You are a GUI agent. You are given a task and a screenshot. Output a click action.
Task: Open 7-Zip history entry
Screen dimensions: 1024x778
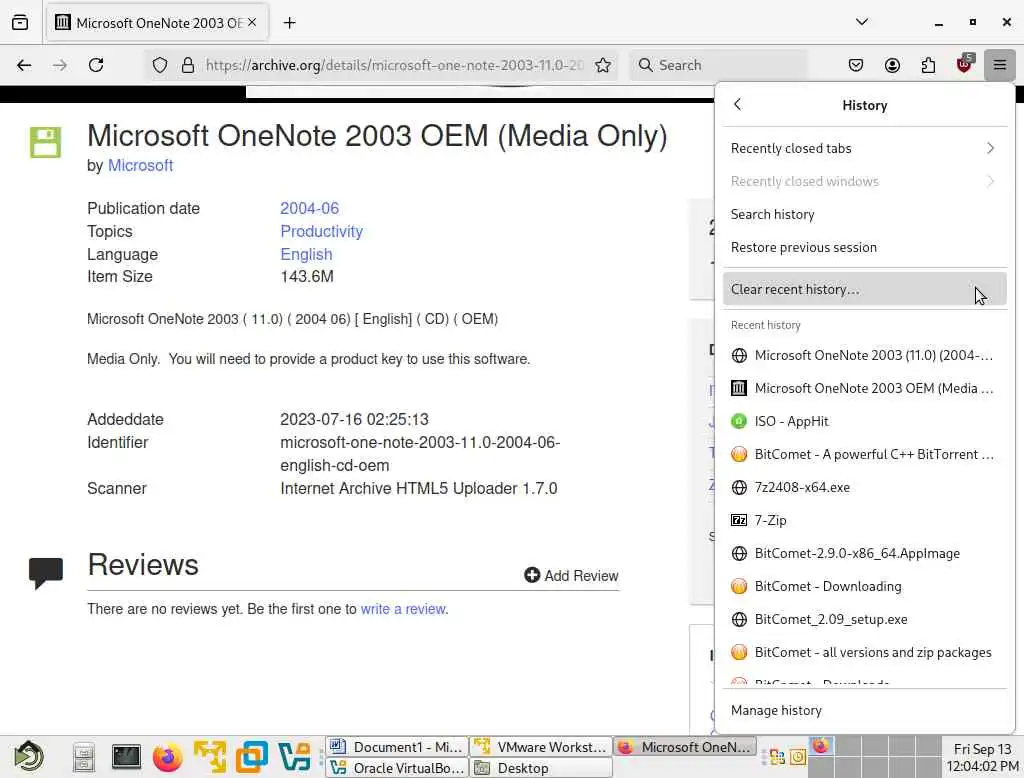pos(865,520)
